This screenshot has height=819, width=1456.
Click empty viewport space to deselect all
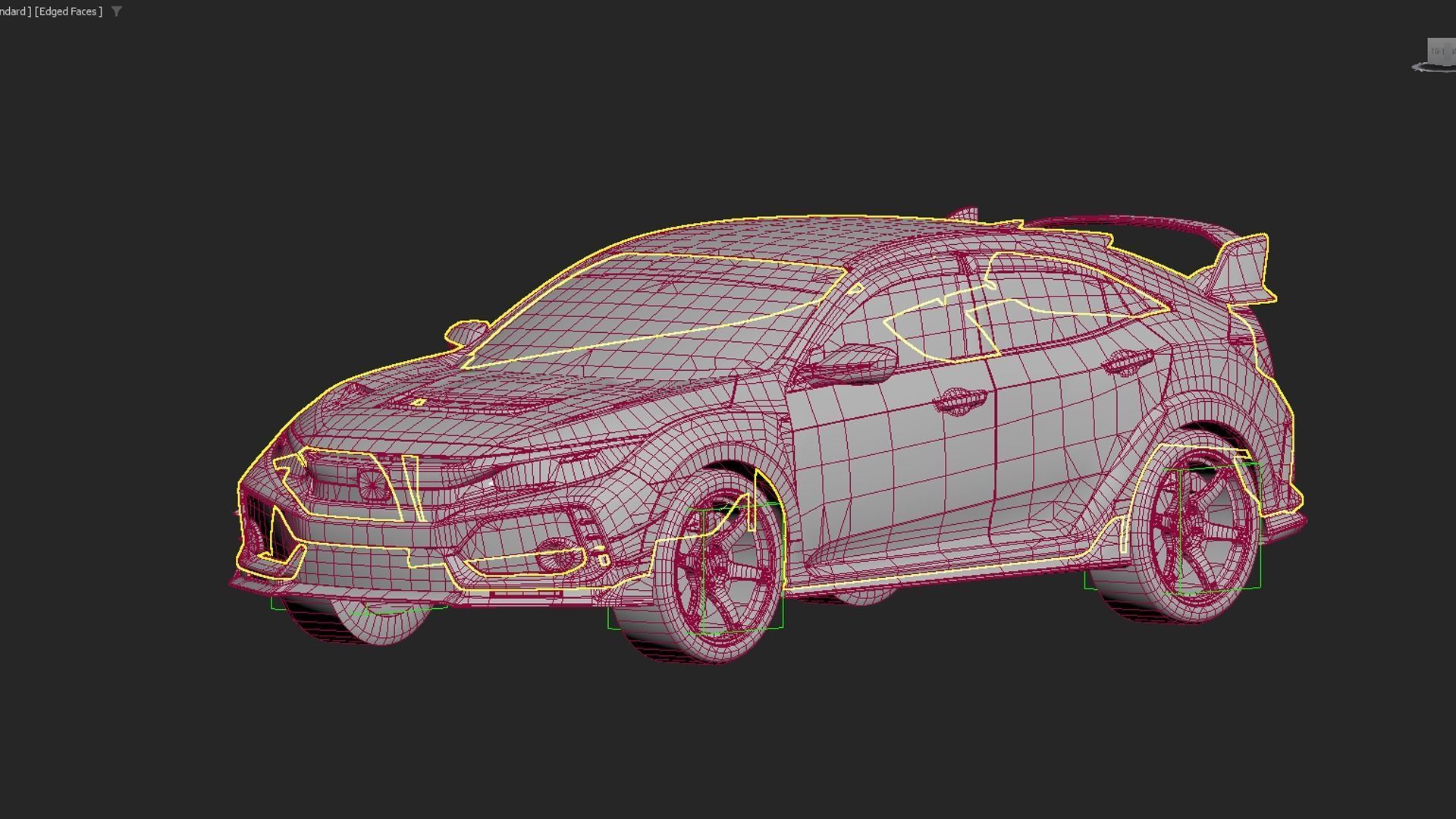pyautogui.click(x=227, y=152)
